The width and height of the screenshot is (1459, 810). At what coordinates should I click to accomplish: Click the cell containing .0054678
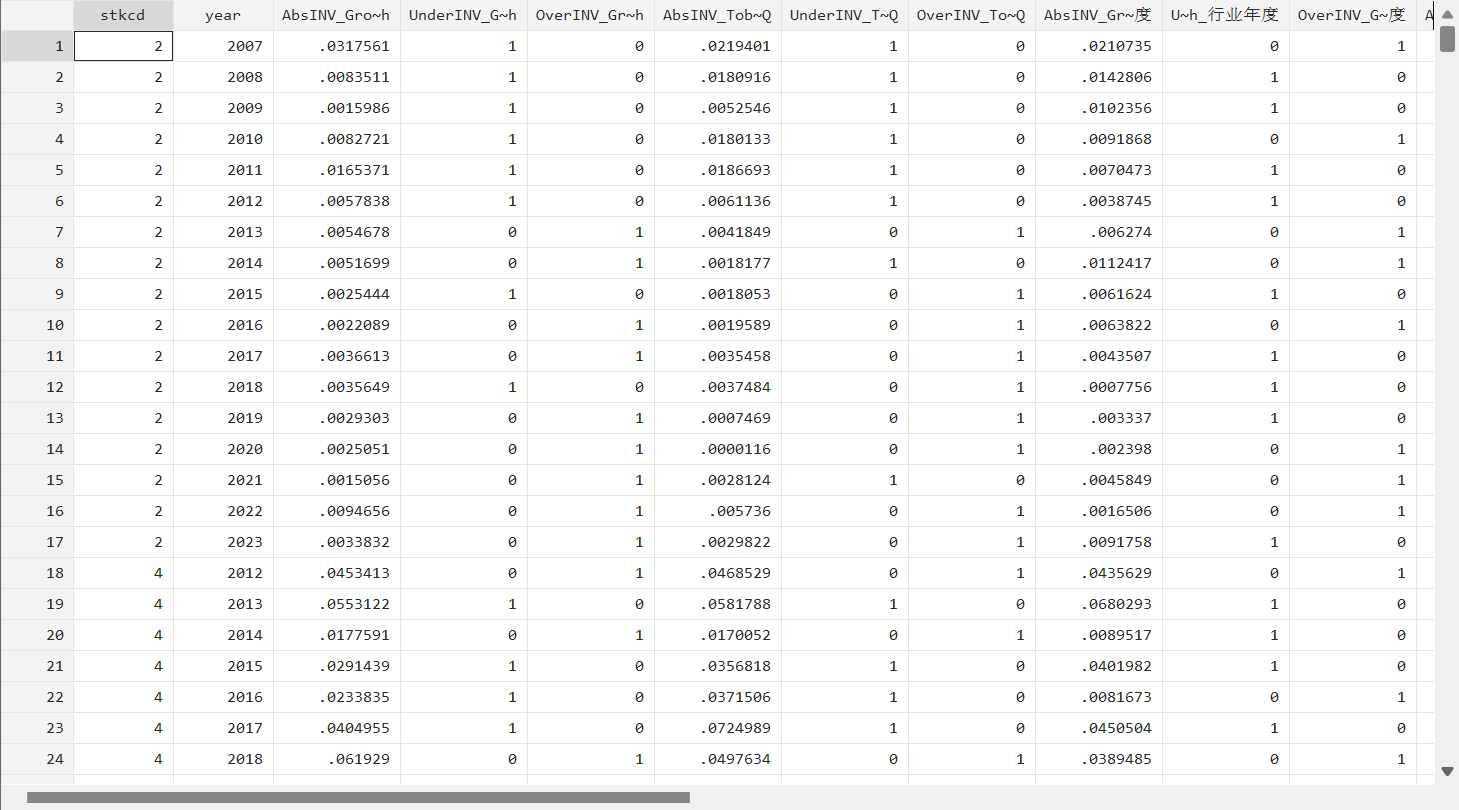coord(337,232)
